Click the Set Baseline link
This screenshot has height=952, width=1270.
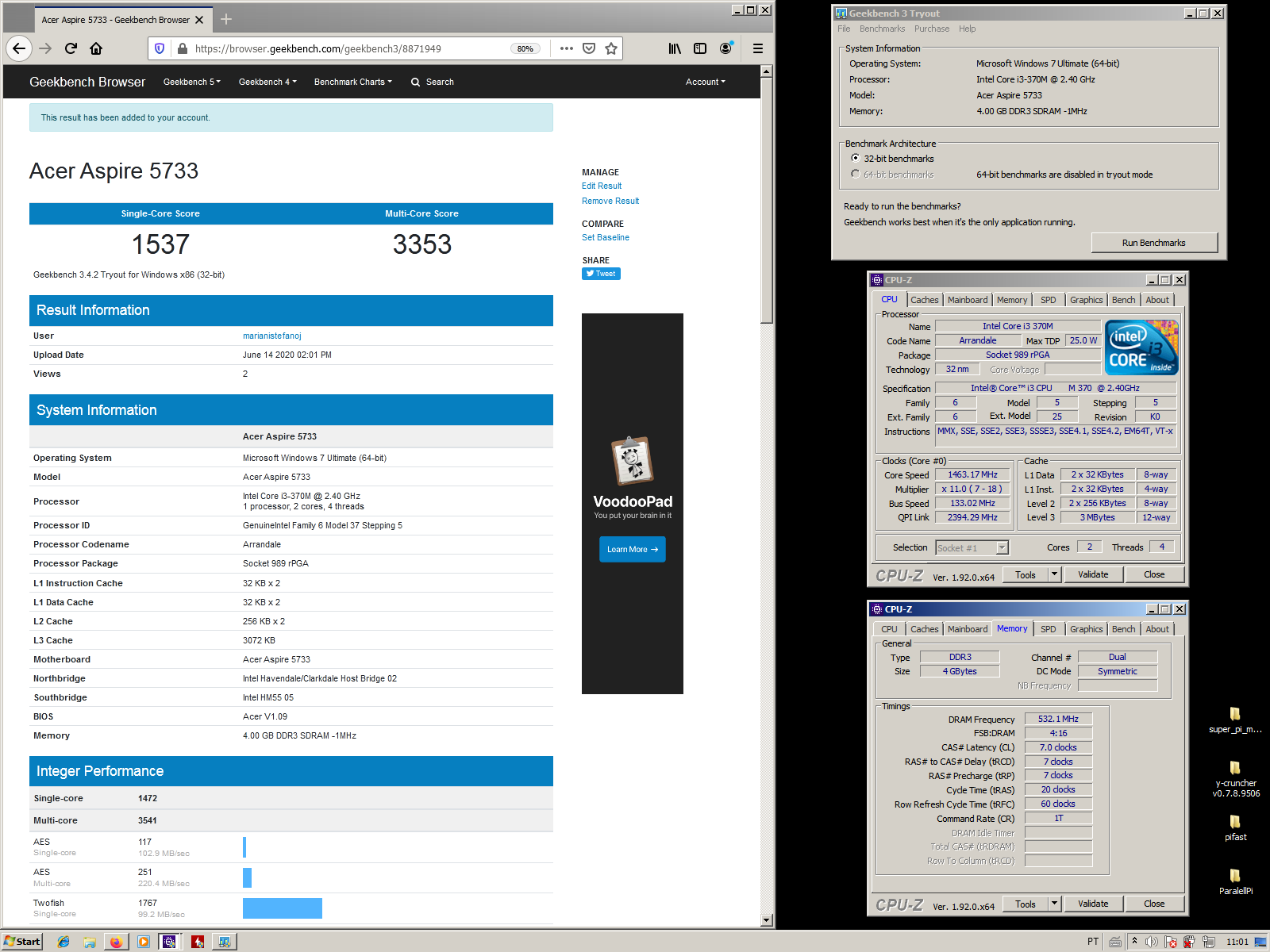(x=606, y=237)
